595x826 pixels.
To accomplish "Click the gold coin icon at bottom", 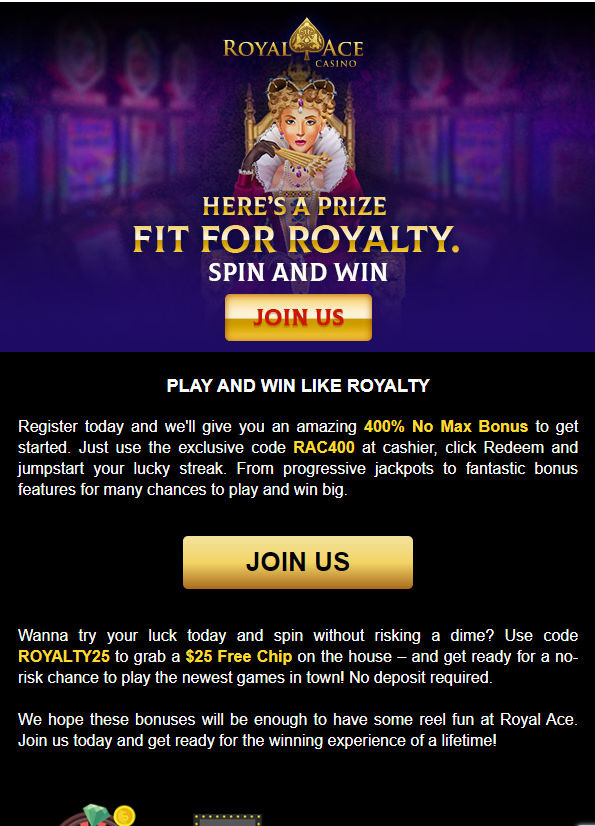I will tap(125, 815).
